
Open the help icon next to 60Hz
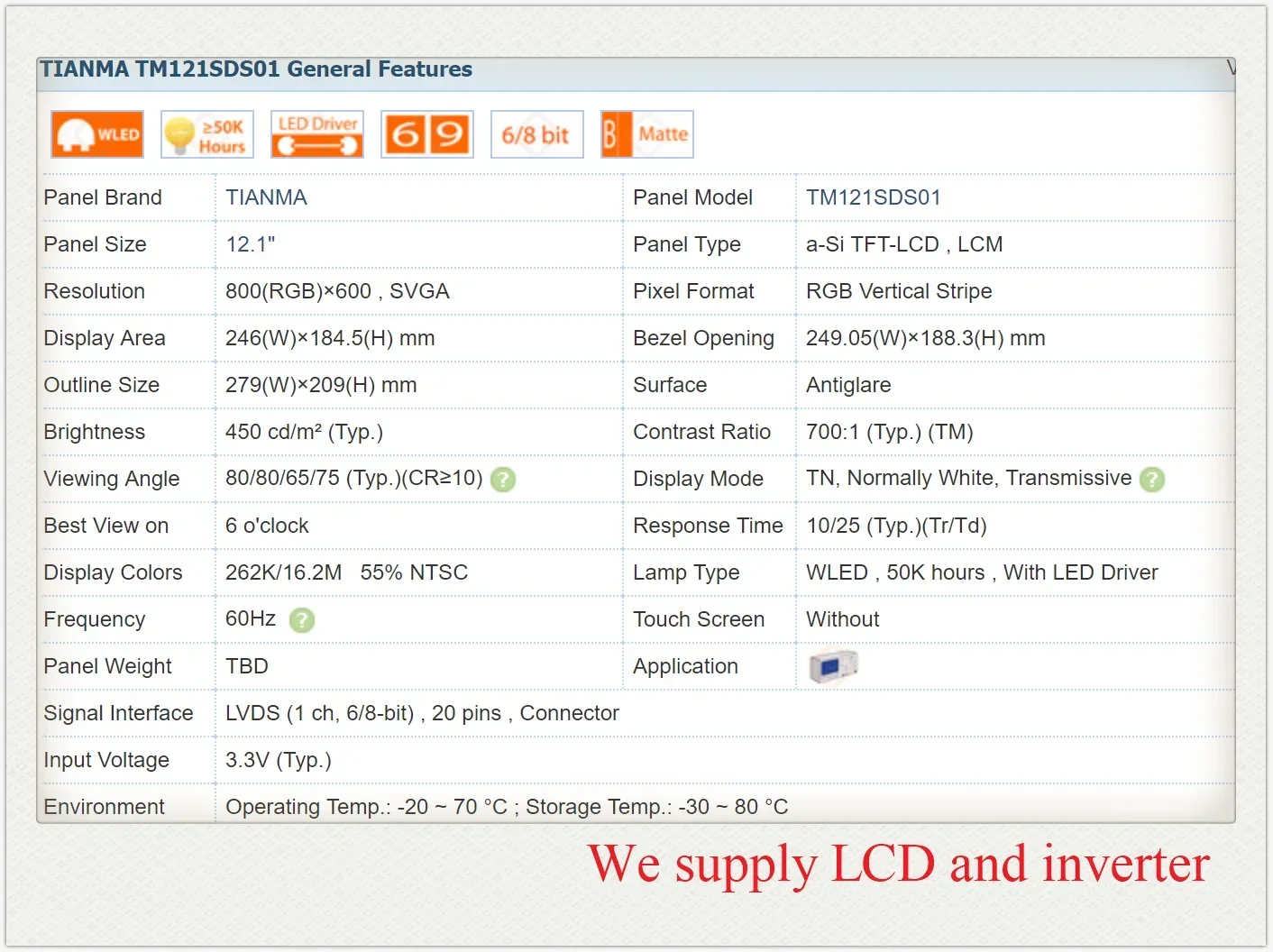(x=302, y=620)
